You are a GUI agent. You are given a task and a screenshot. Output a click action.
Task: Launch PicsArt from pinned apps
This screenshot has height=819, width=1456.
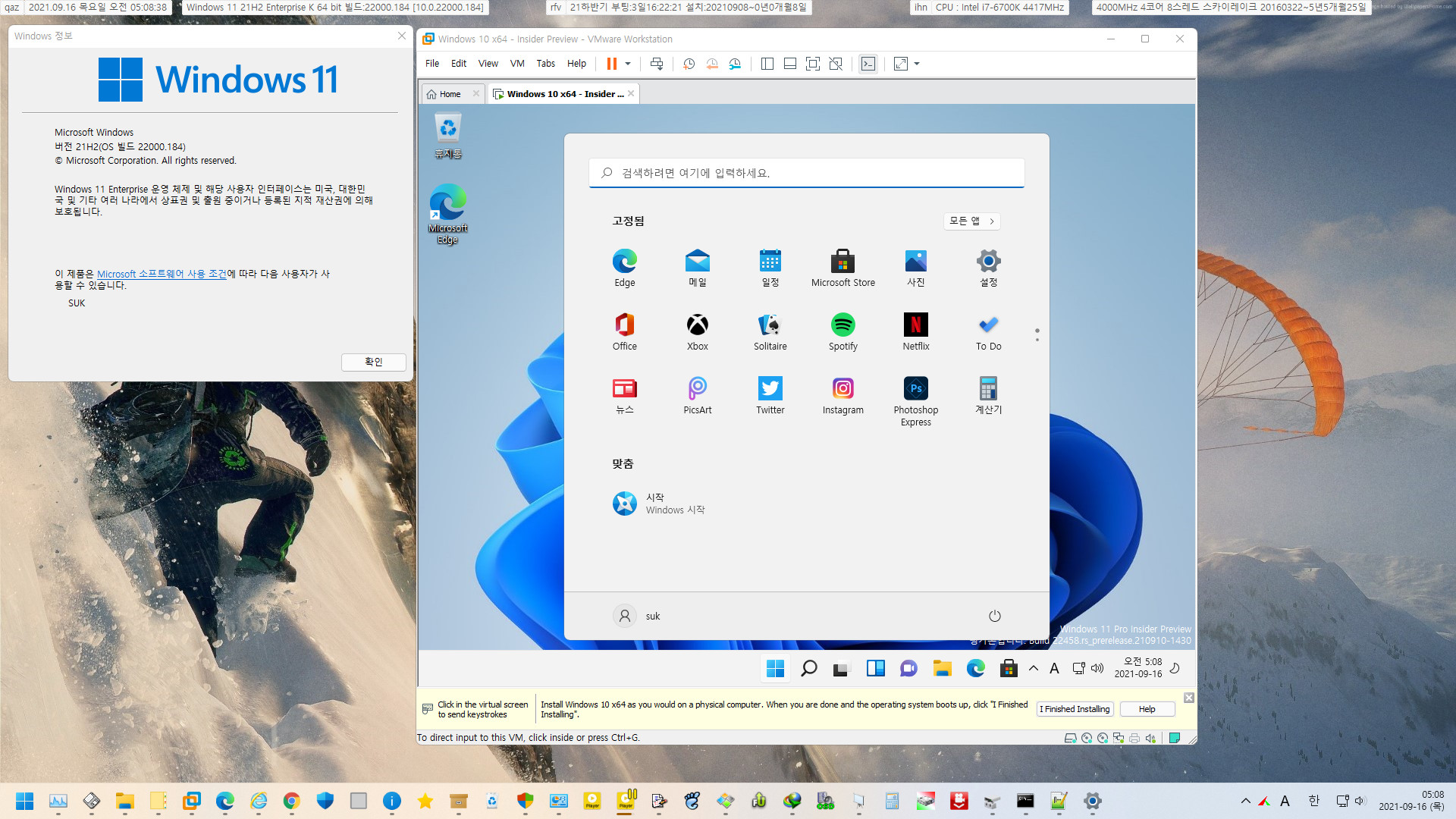698,395
